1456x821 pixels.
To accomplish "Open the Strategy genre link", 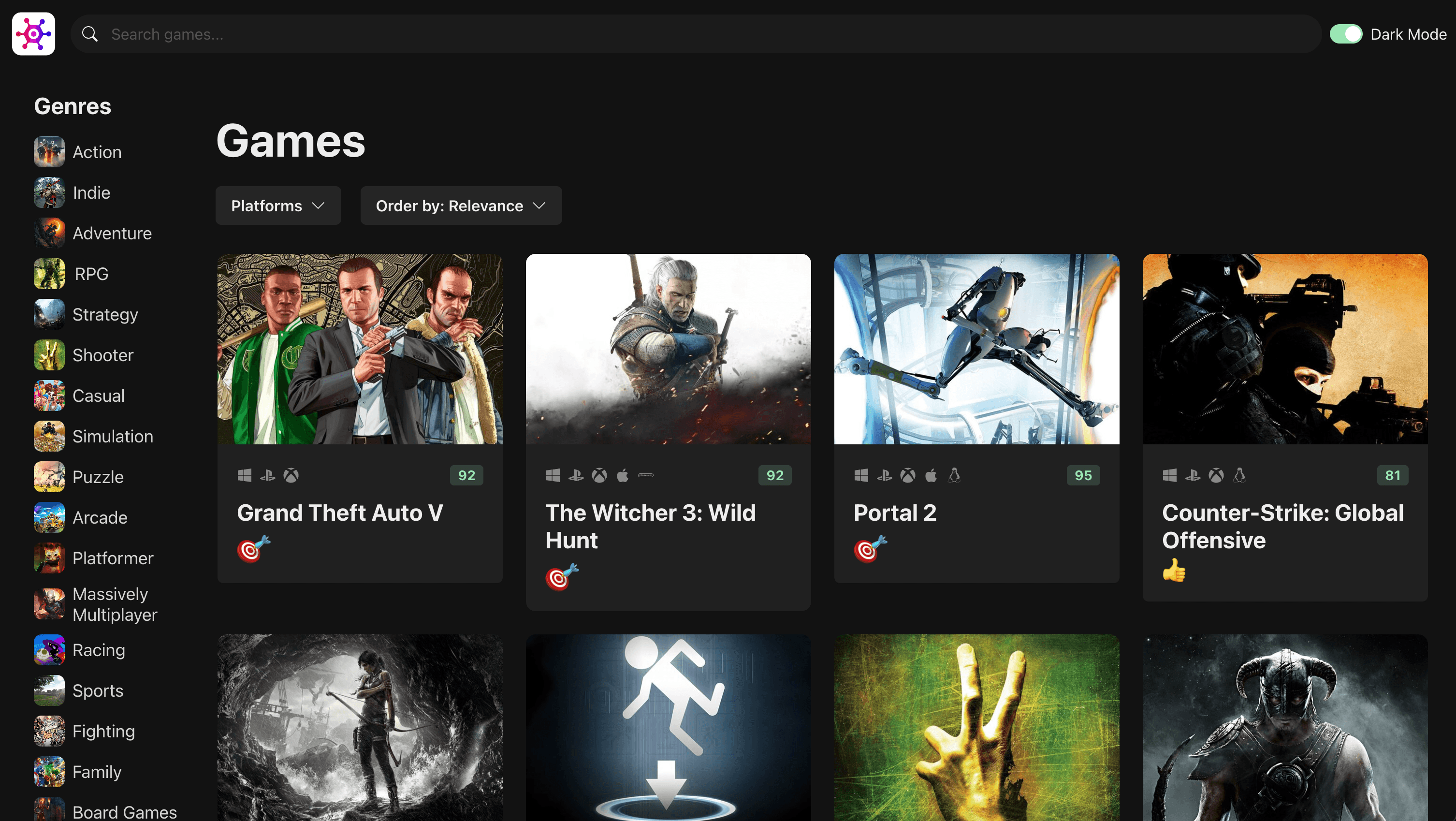I will [105, 315].
